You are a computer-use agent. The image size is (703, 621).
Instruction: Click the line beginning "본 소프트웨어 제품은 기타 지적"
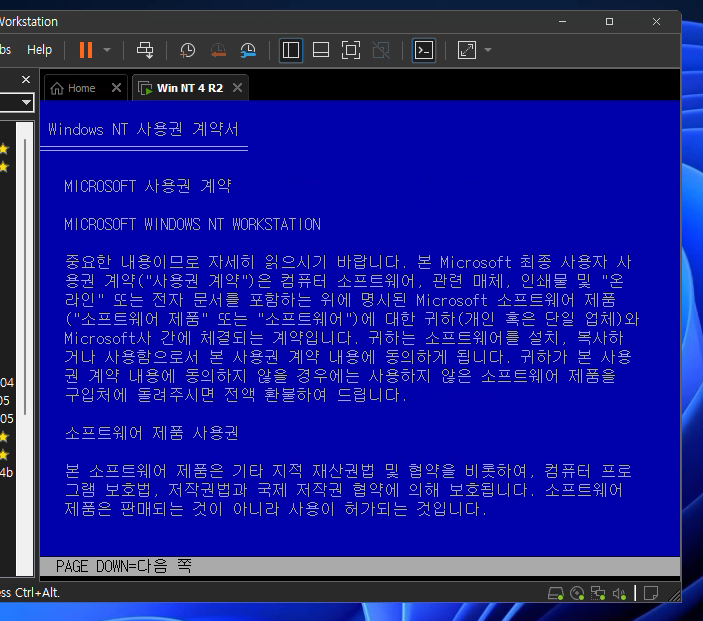(348, 471)
